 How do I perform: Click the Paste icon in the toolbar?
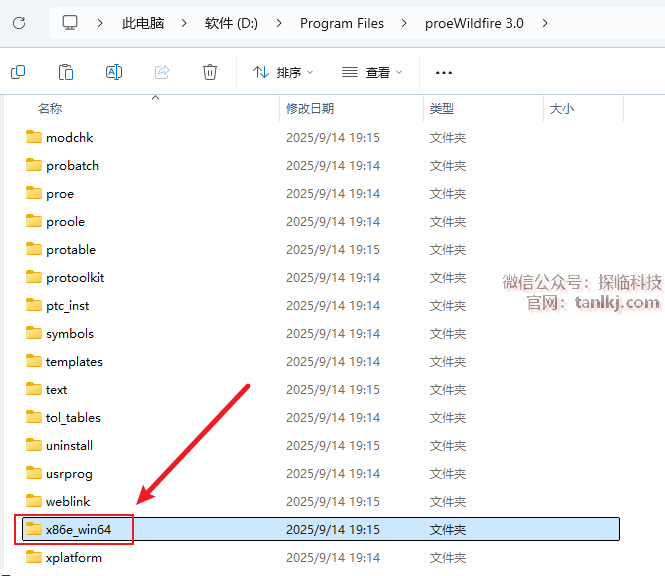coord(66,72)
